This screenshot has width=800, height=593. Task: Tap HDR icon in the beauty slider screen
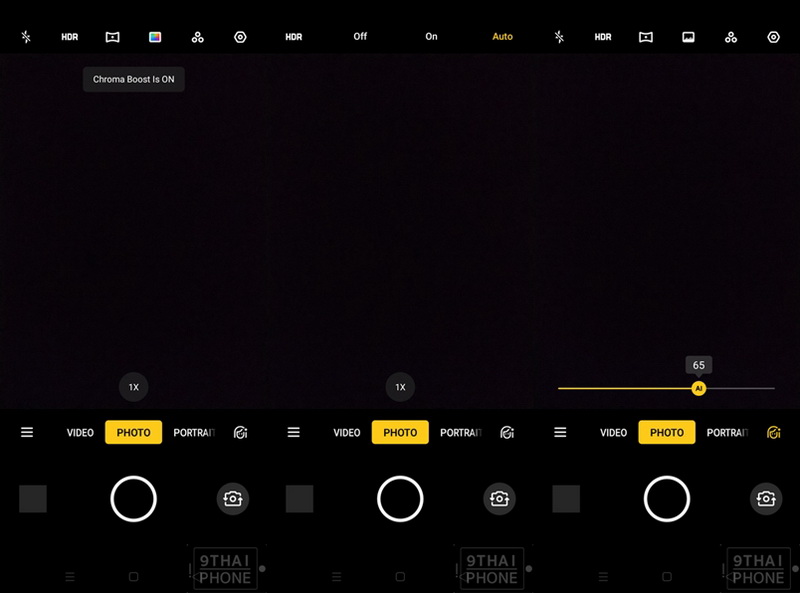click(x=603, y=37)
